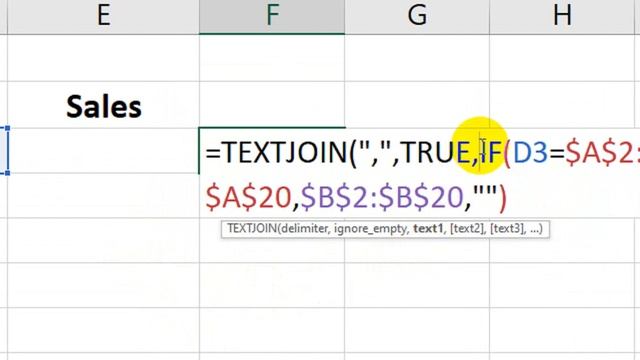Image resolution: width=640 pixels, height=360 pixels.
Task: Place cursor on D3 reference in formula
Action: [529, 152]
